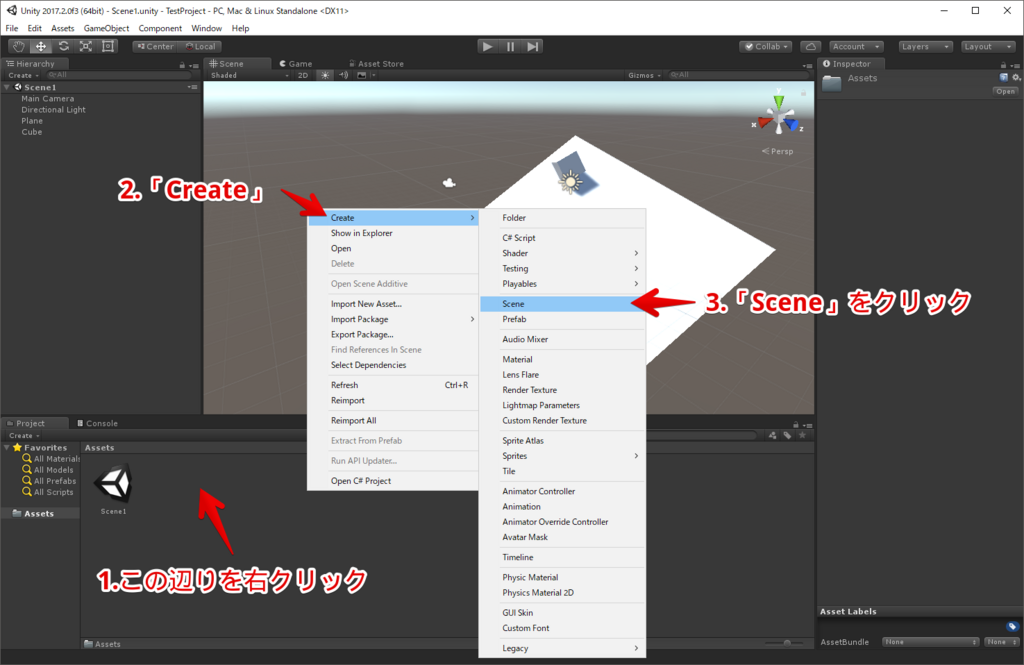Open Gizmos dropdown
Screen dimensions: 1024x665
(645, 75)
